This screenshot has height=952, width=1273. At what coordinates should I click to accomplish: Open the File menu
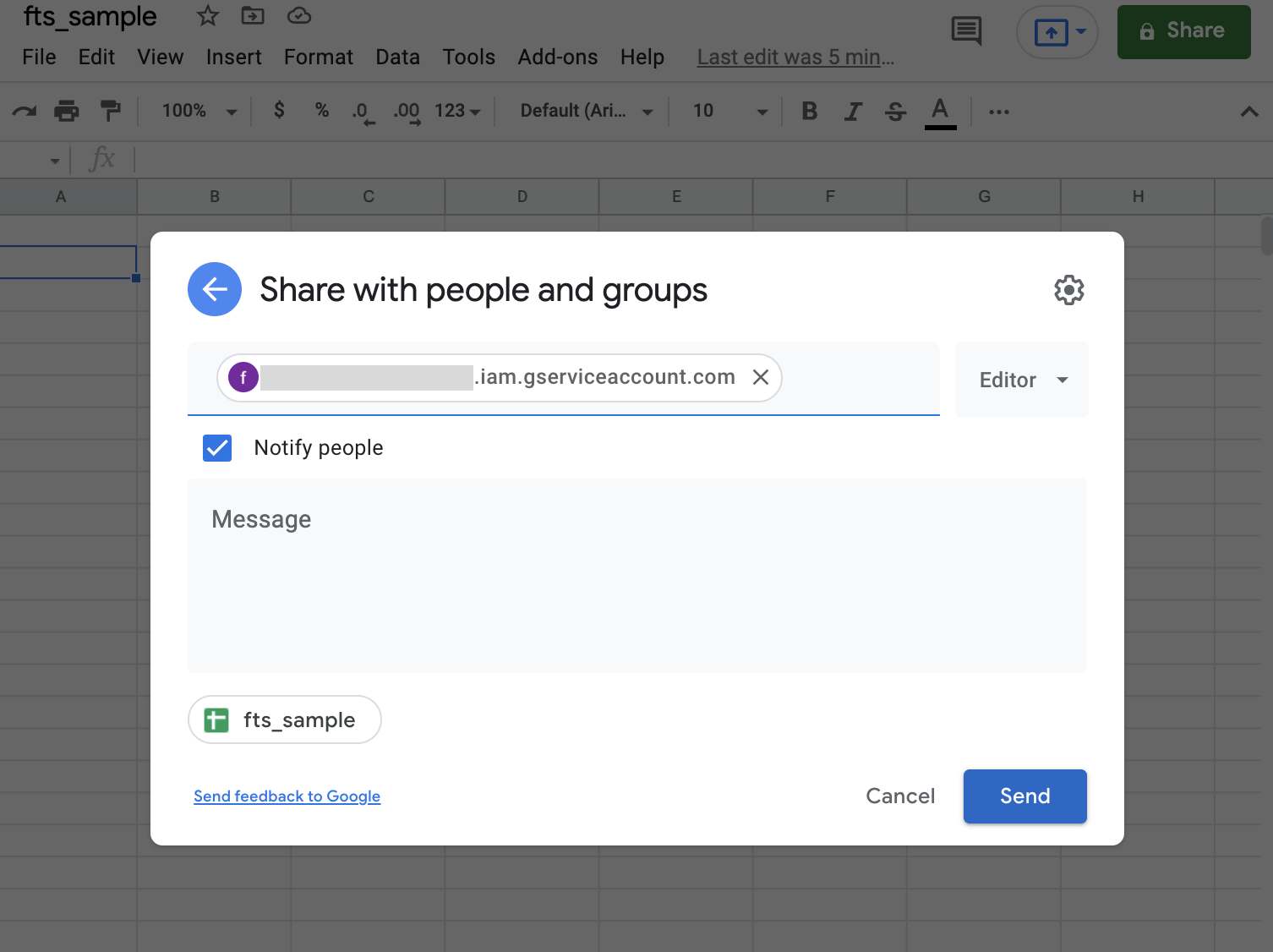(39, 57)
